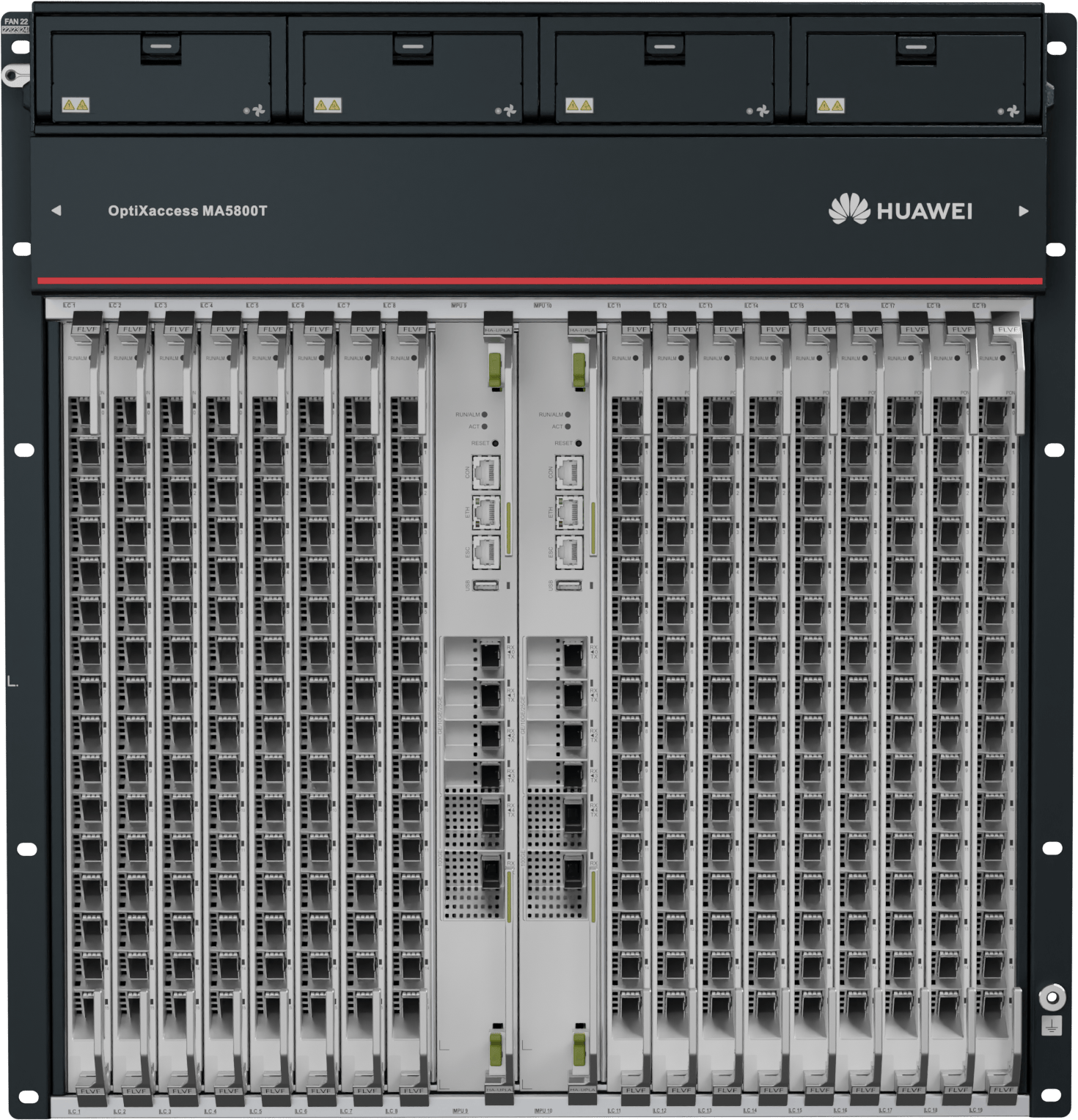
Task: Click the ETH port on IMPU 9 board
Action: [485, 512]
